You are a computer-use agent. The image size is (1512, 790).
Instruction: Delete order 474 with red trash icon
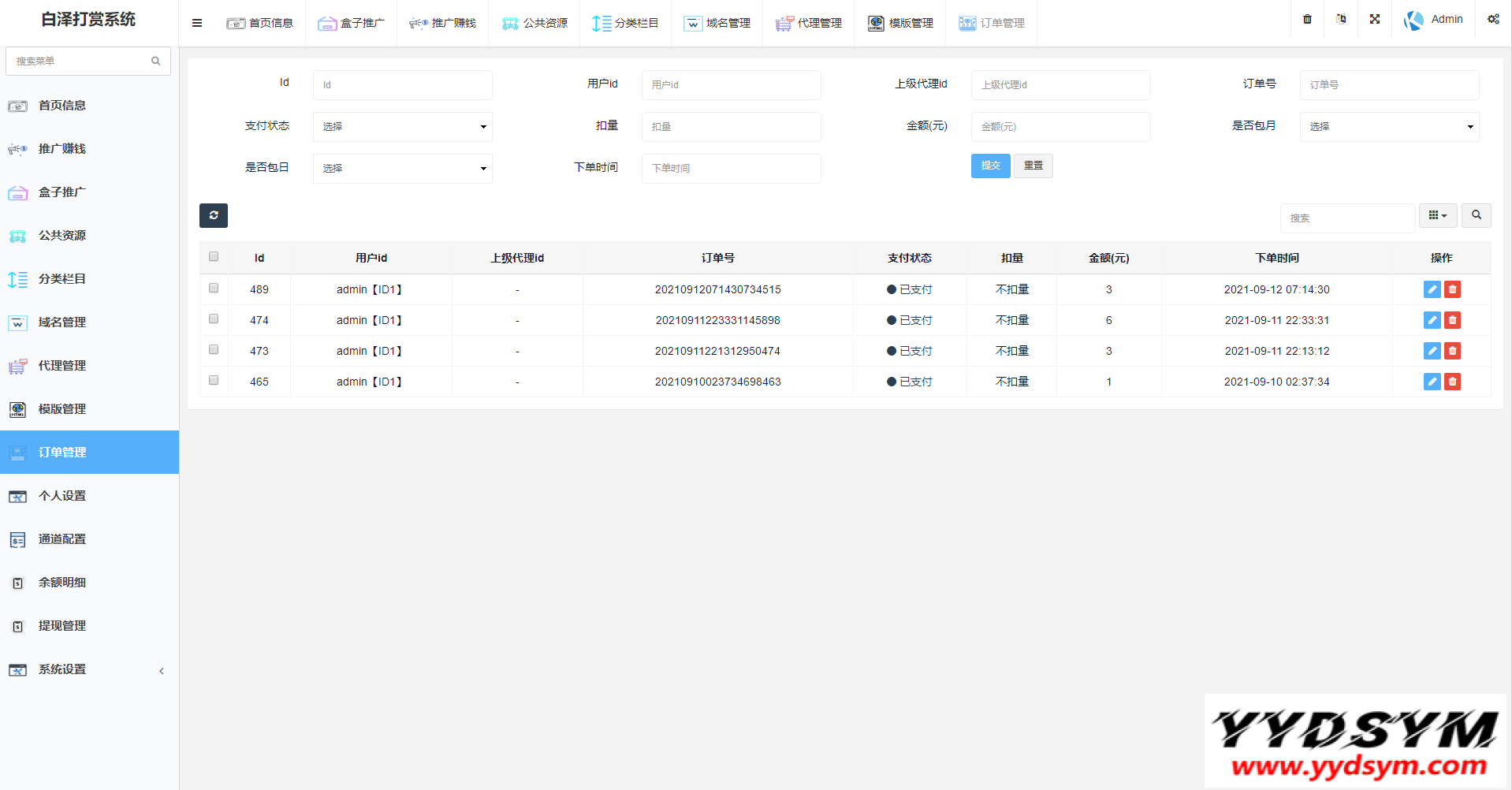click(1452, 320)
